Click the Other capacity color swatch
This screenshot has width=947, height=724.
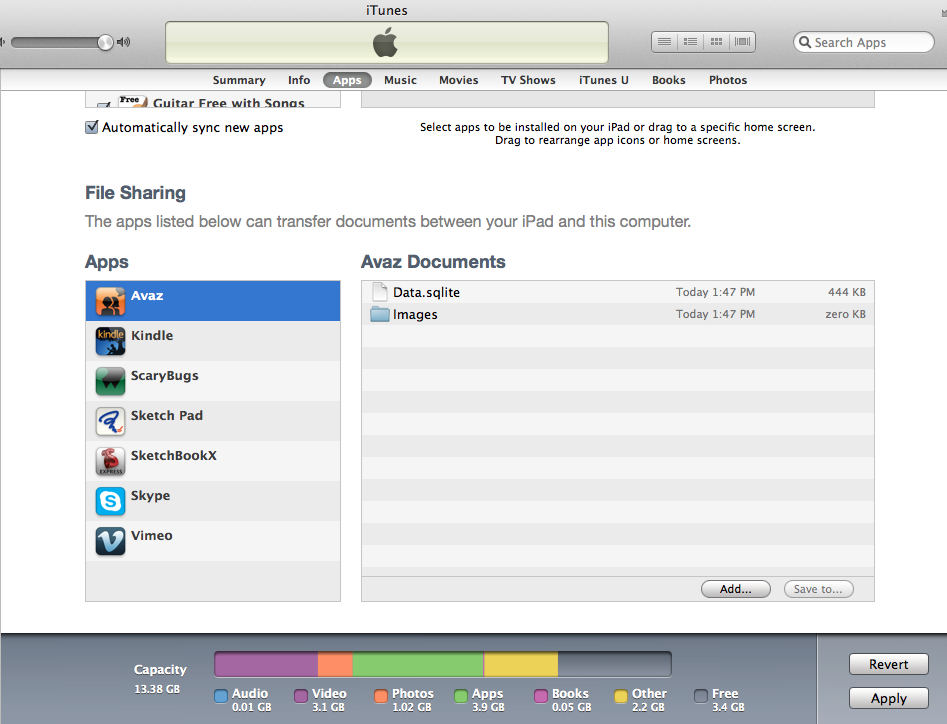(621, 696)
